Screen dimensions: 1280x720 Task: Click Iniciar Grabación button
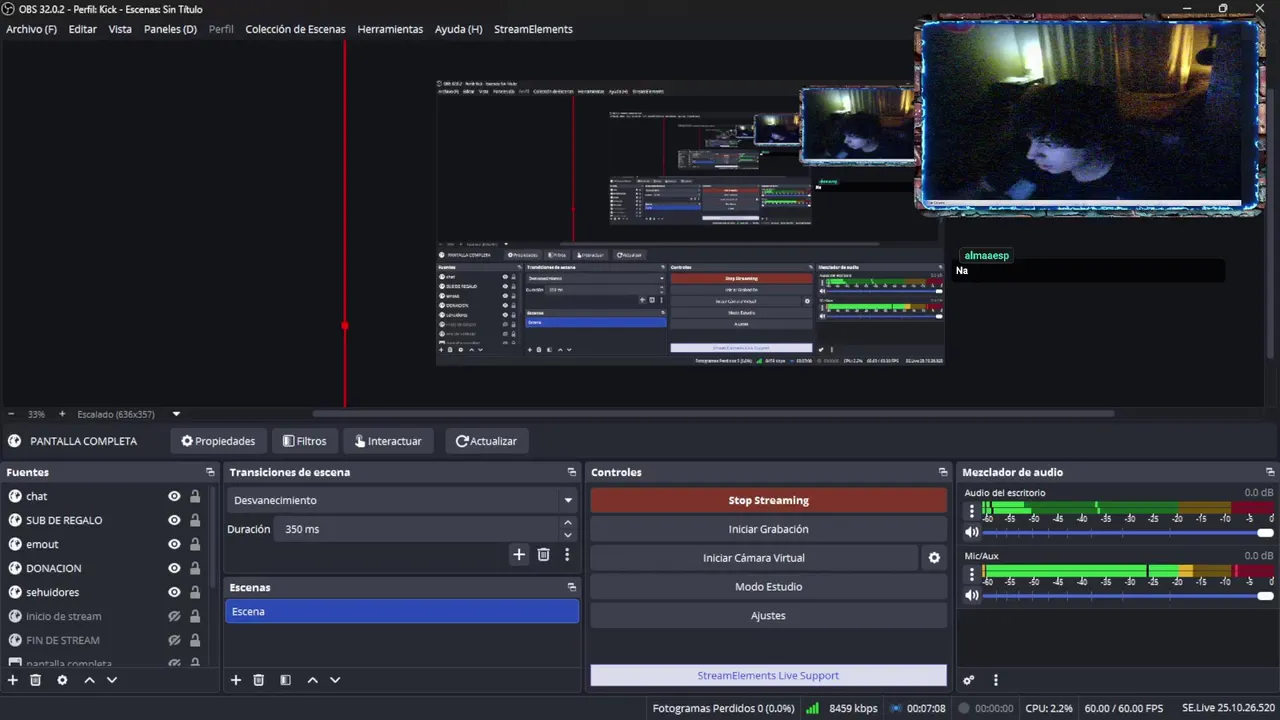(768, 529)
